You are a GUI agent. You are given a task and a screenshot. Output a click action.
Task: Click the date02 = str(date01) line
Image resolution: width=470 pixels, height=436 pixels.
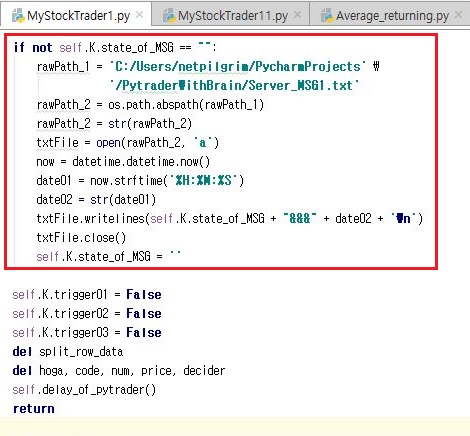pyautogui.click(x=96, y=200)
